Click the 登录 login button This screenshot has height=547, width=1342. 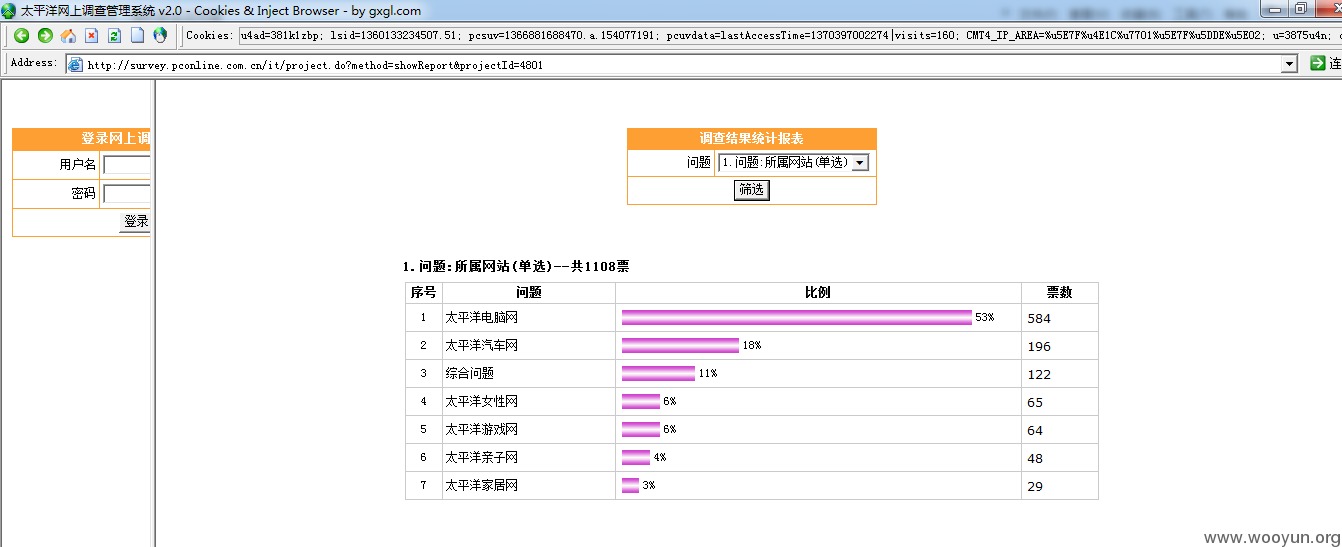[x=135, y=222]
